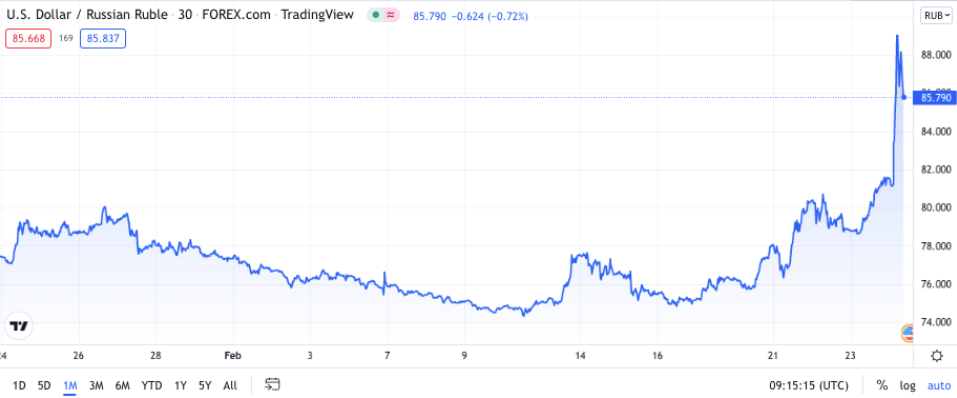
Task: Click the 74.000 price axis label
Action: coord(937,322)
